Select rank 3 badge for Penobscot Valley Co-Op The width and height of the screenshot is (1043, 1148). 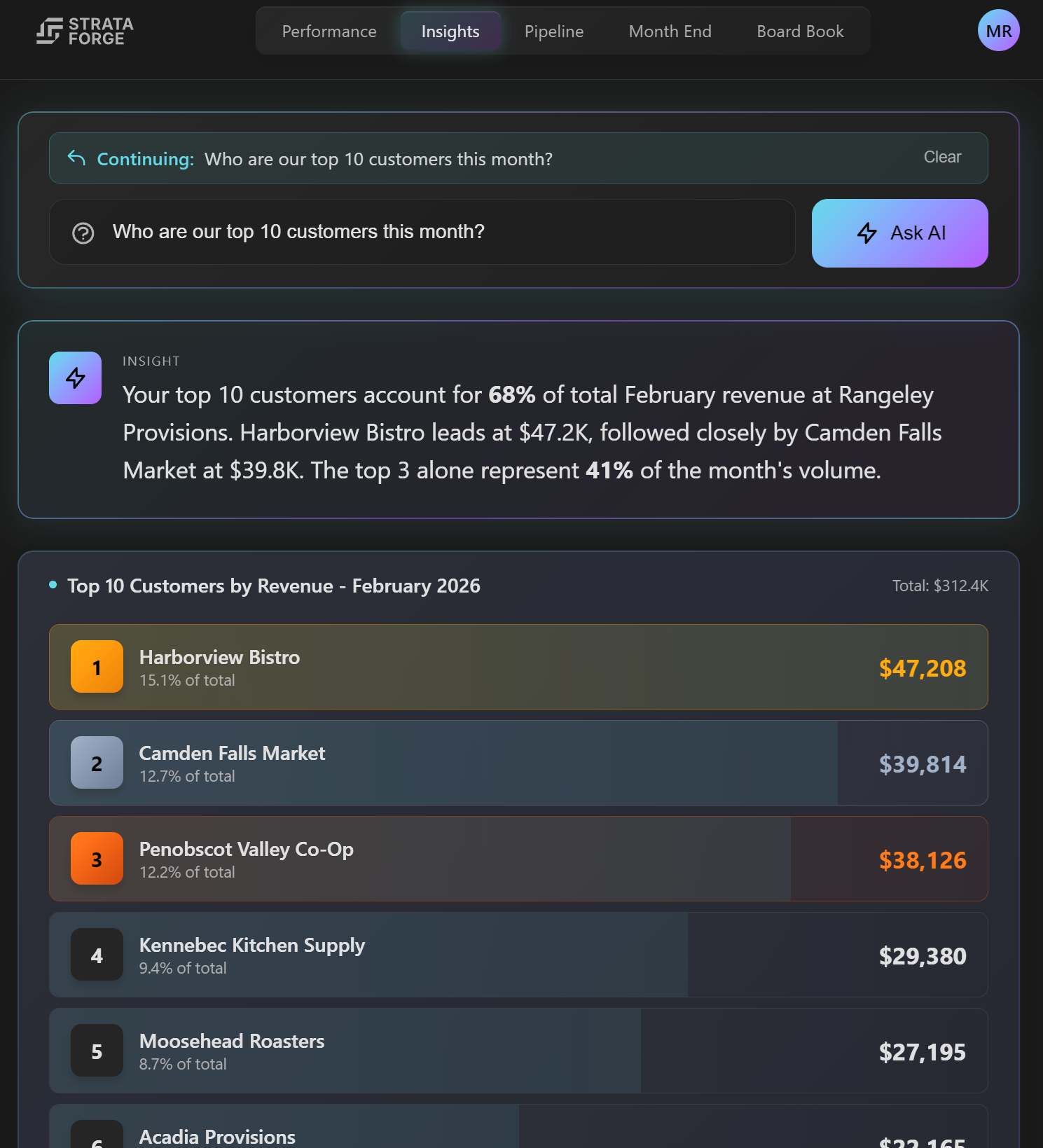[97, 859]
